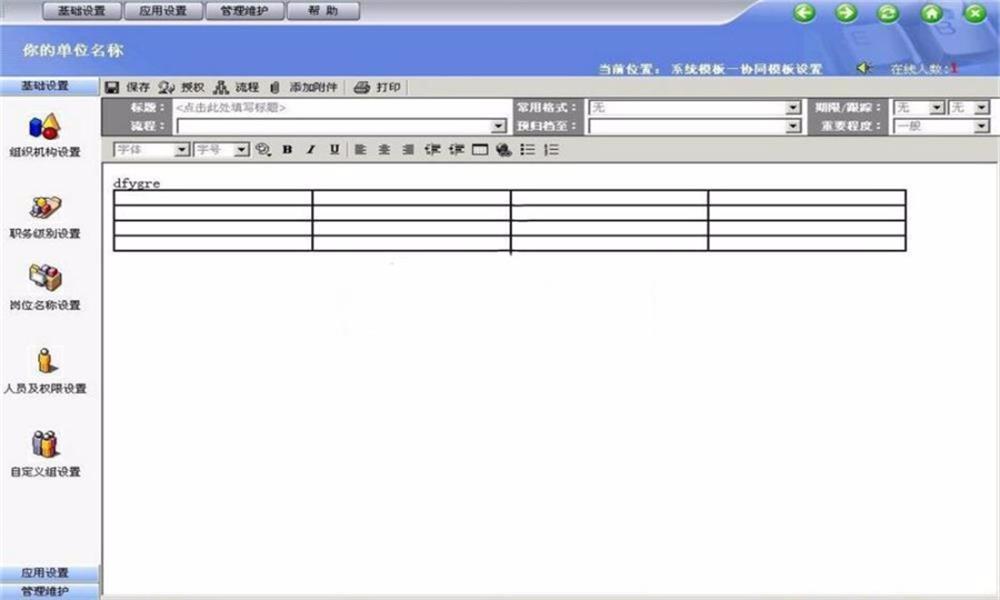Screen dimensions: 1000x600
Task: Go forward with the green right arrow
Action: [846, 12]
